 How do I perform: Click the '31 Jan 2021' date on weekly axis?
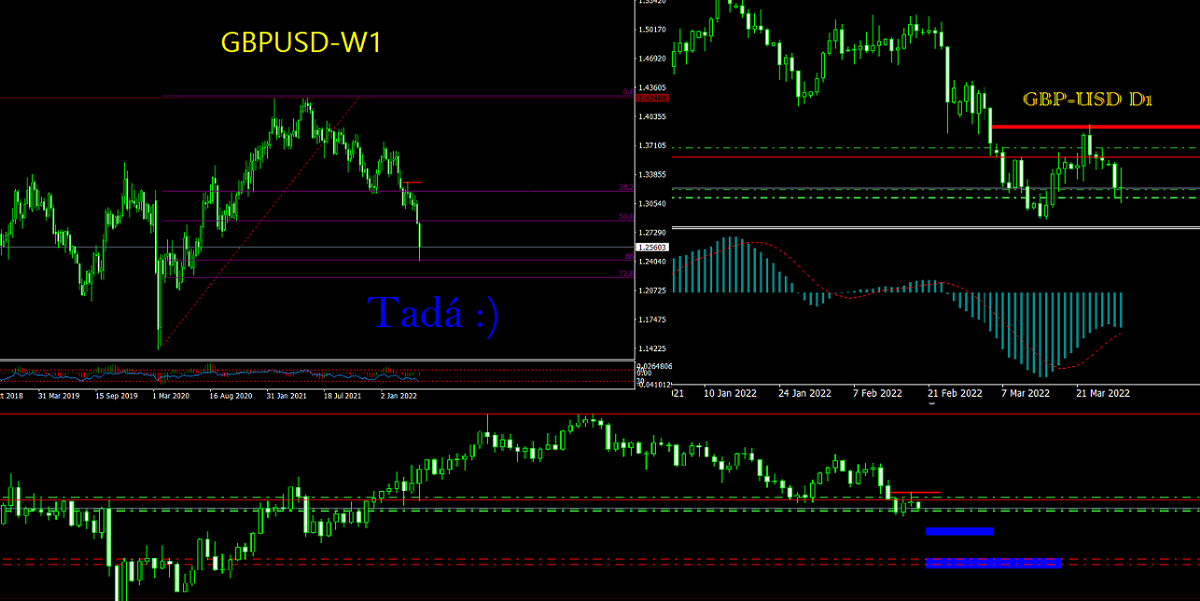[x=287, y=396]
